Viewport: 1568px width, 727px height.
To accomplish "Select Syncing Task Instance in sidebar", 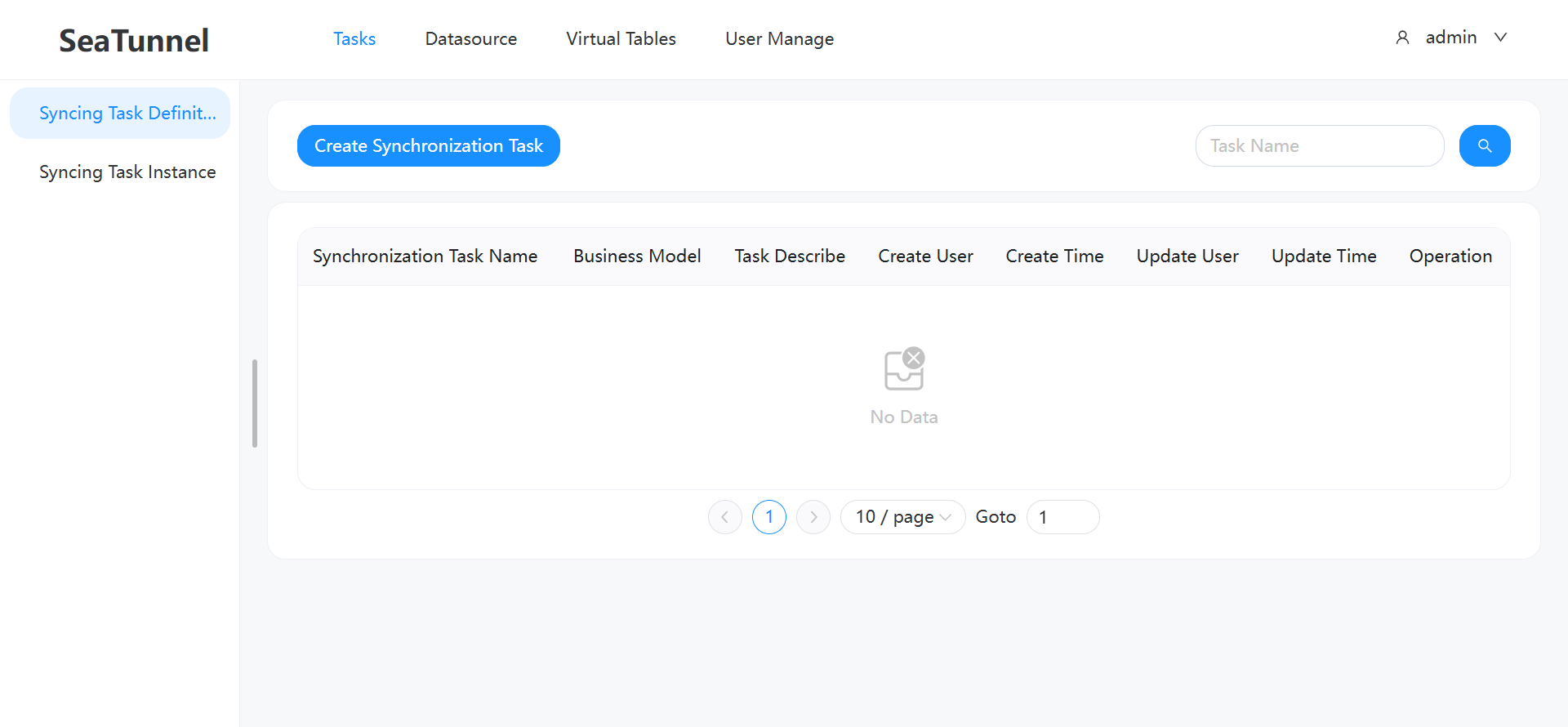I will (x=120, y=172).
